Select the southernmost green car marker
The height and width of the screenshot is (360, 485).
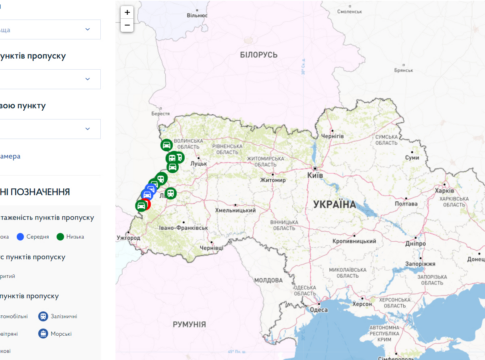[141, 206]
